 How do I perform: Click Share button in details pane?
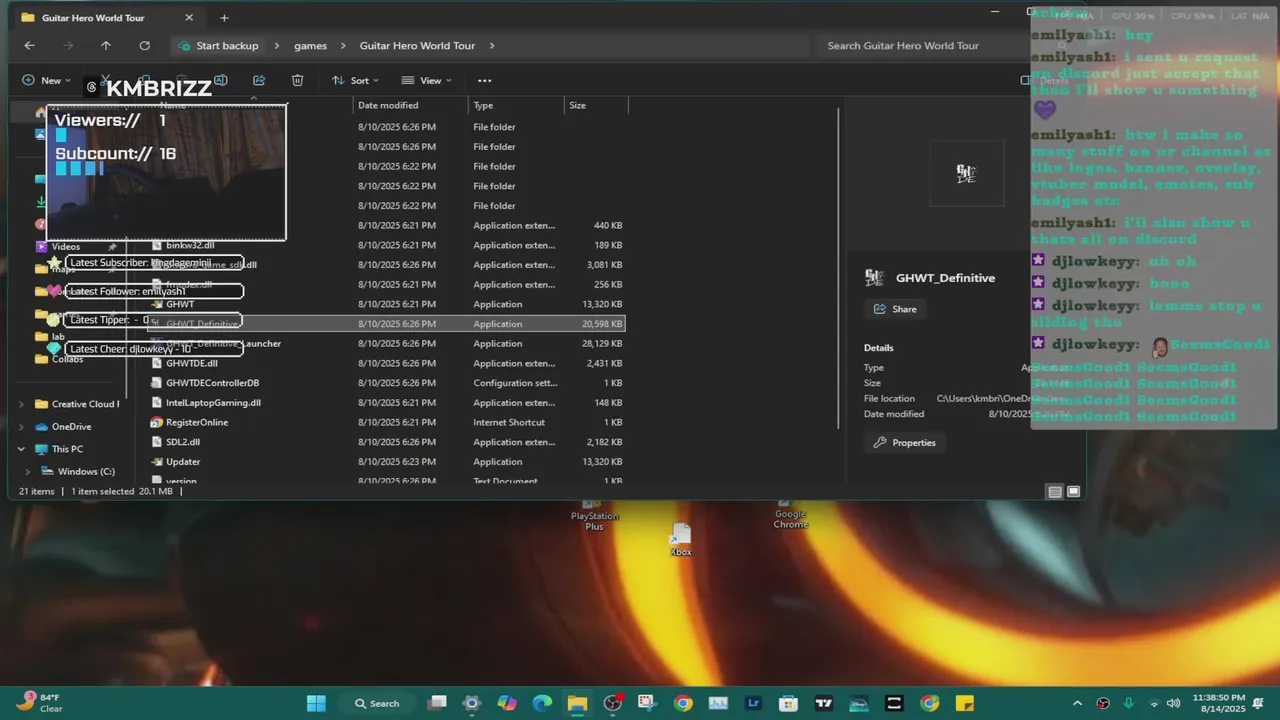pyautogui.click(x=895, y=309)
